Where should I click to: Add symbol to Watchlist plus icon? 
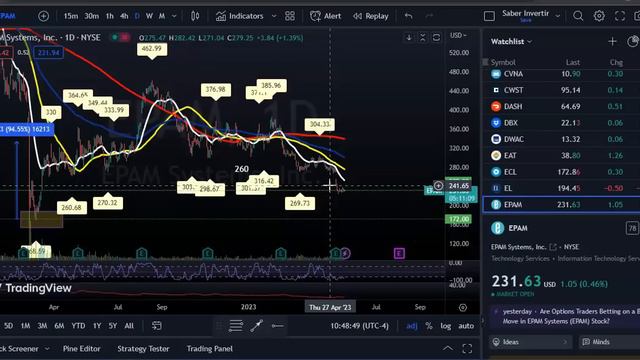tap(612, 41)
